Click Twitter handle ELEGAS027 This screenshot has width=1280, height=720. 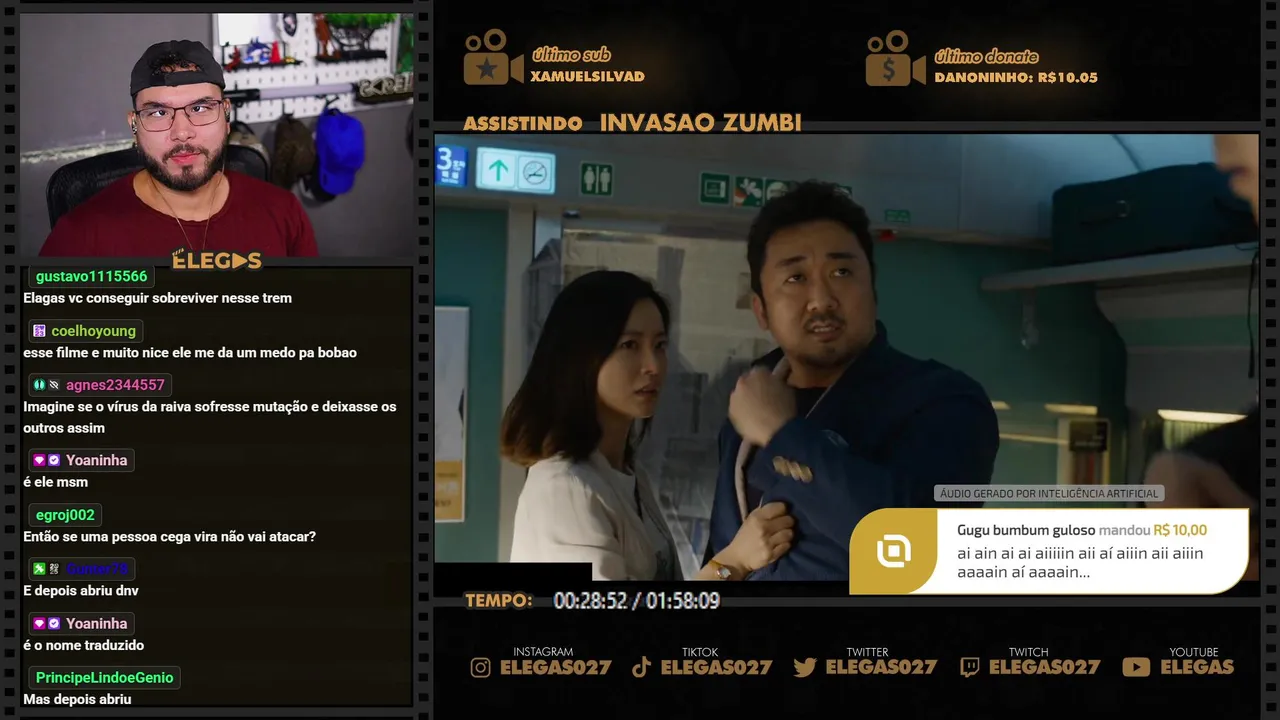click(x=881, y=667)
